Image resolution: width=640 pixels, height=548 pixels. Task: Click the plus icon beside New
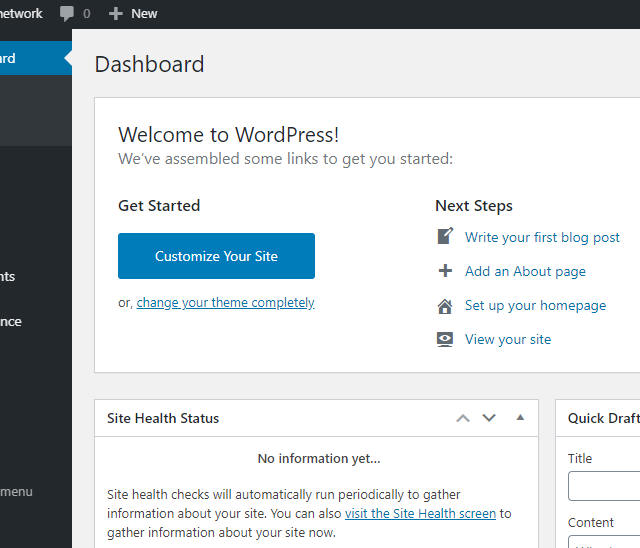pos(116,13)
